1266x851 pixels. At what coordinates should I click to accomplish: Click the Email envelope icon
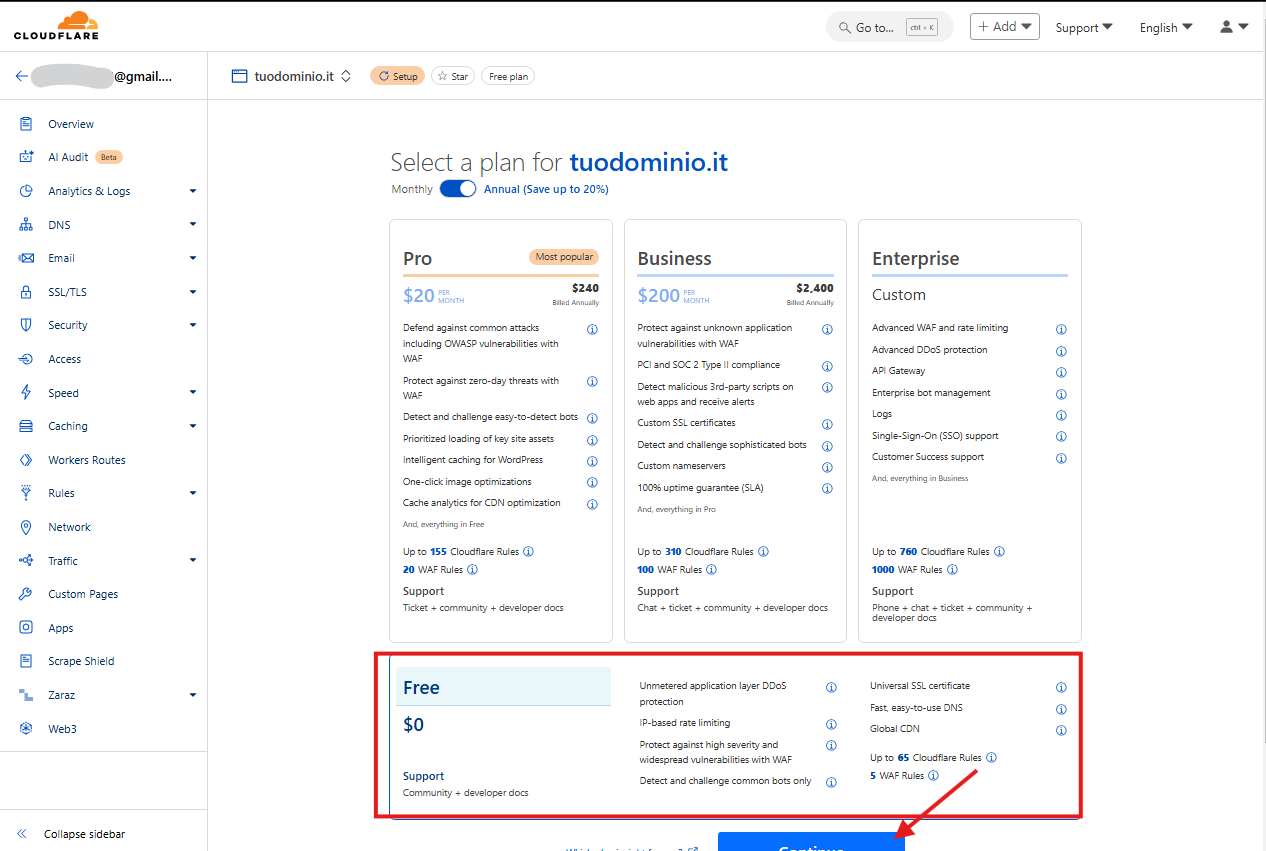pos(27,258)
